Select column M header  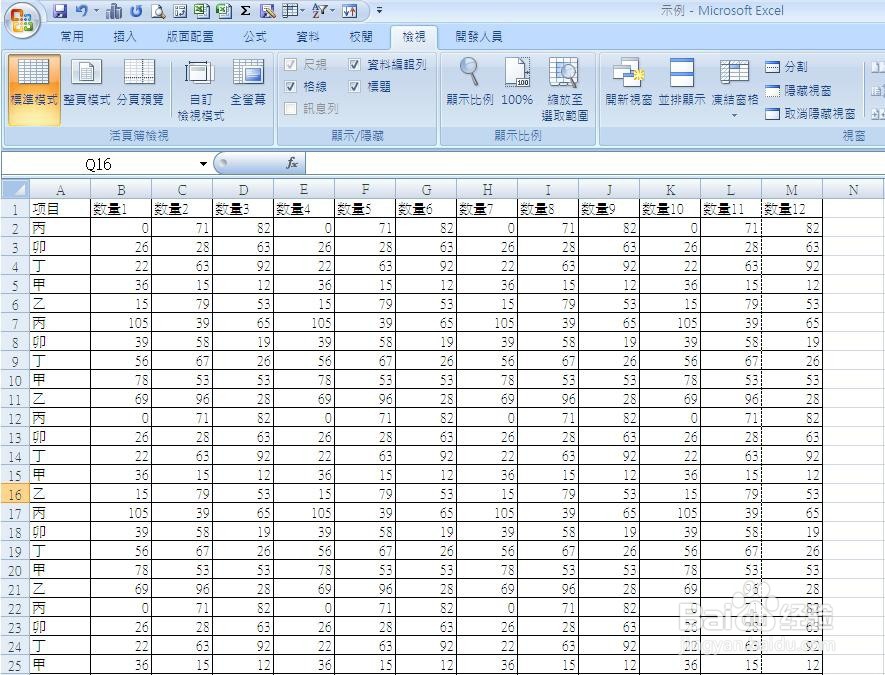pos(792,190)
